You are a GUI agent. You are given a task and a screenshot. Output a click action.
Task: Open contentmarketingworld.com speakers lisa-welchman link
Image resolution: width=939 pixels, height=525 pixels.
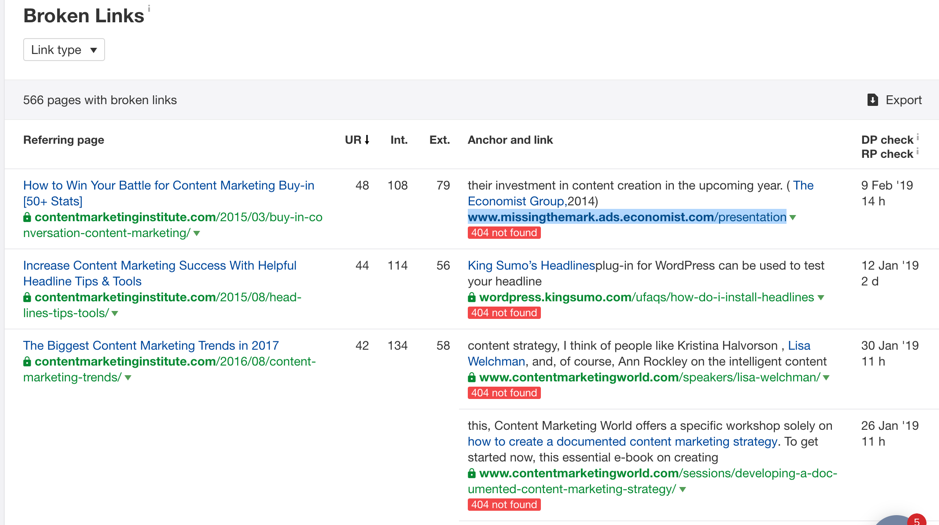point(649,378)
